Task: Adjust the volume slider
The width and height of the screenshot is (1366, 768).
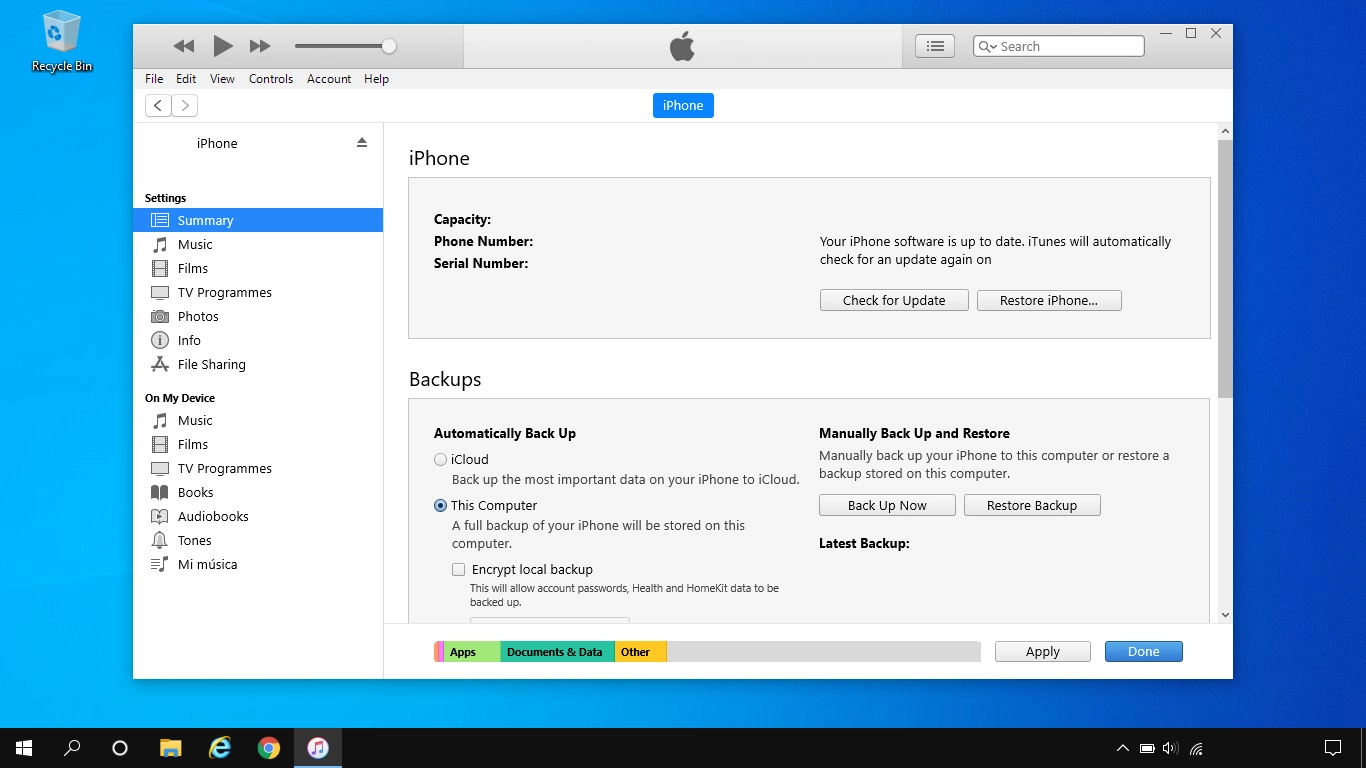Action: tap(387, 46)
